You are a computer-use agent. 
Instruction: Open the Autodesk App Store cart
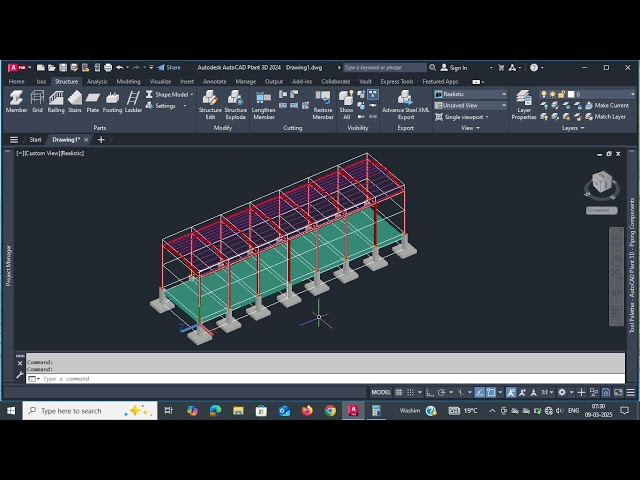tap(501, 68)
